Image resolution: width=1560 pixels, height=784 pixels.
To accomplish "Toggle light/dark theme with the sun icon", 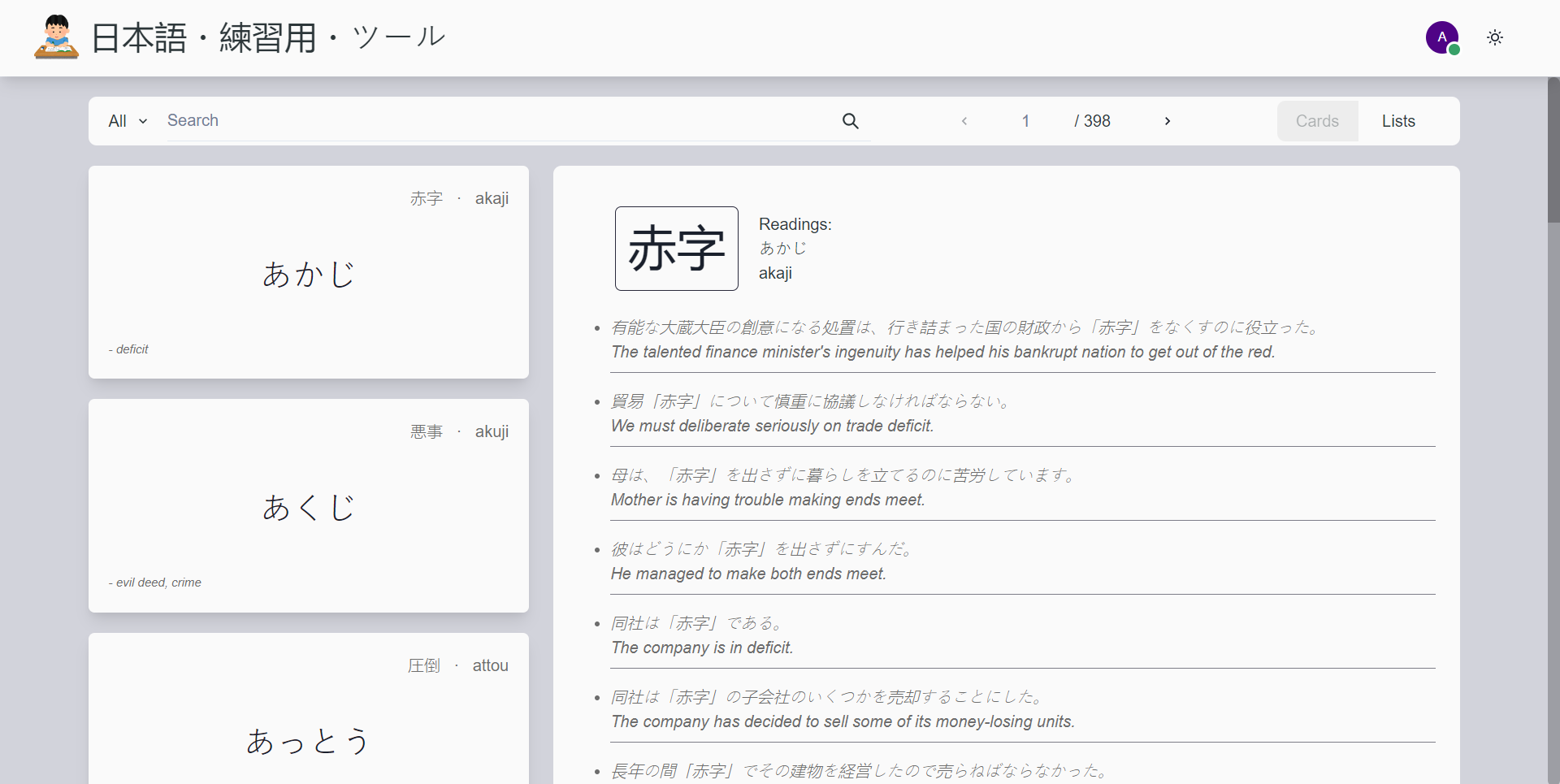I will coord(1495,37).
